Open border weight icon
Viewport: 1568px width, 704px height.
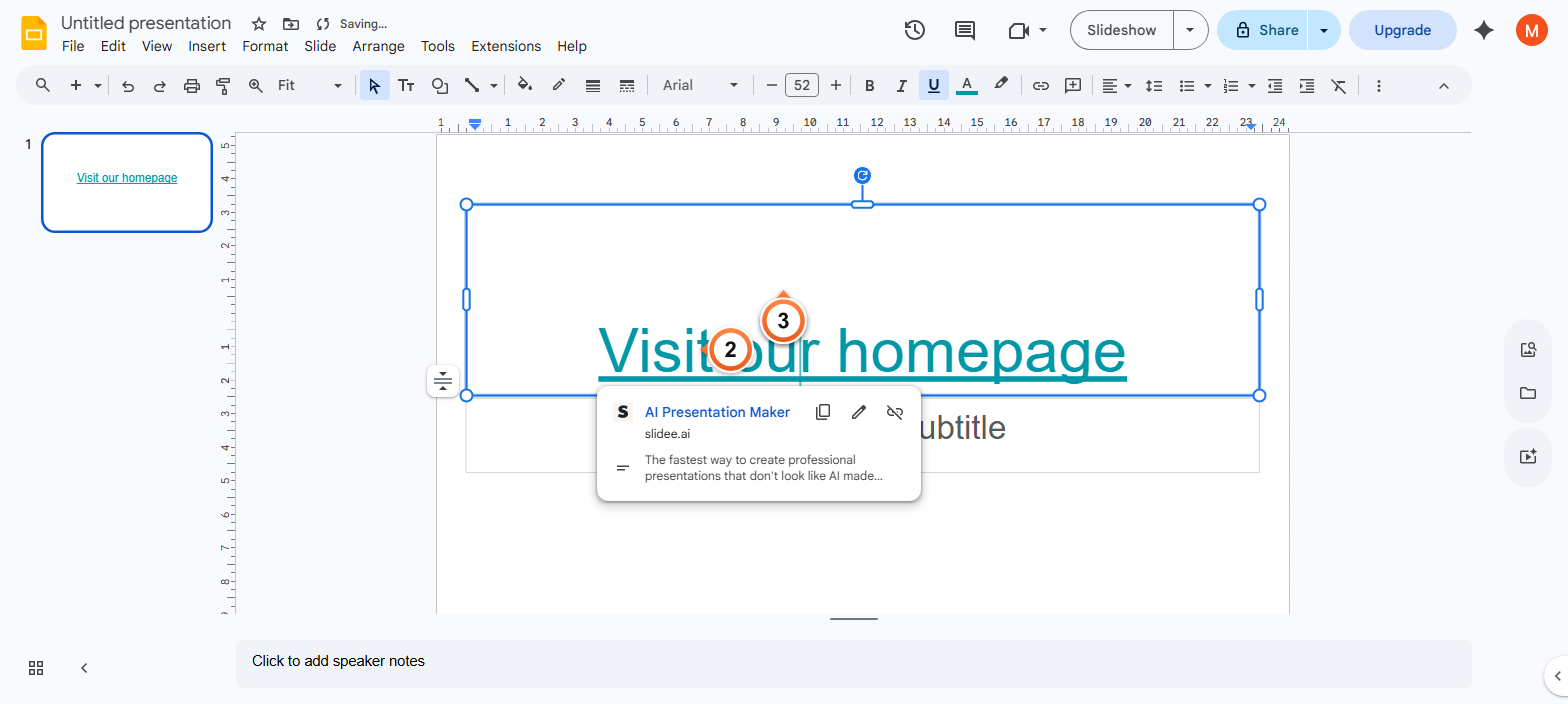593,86
